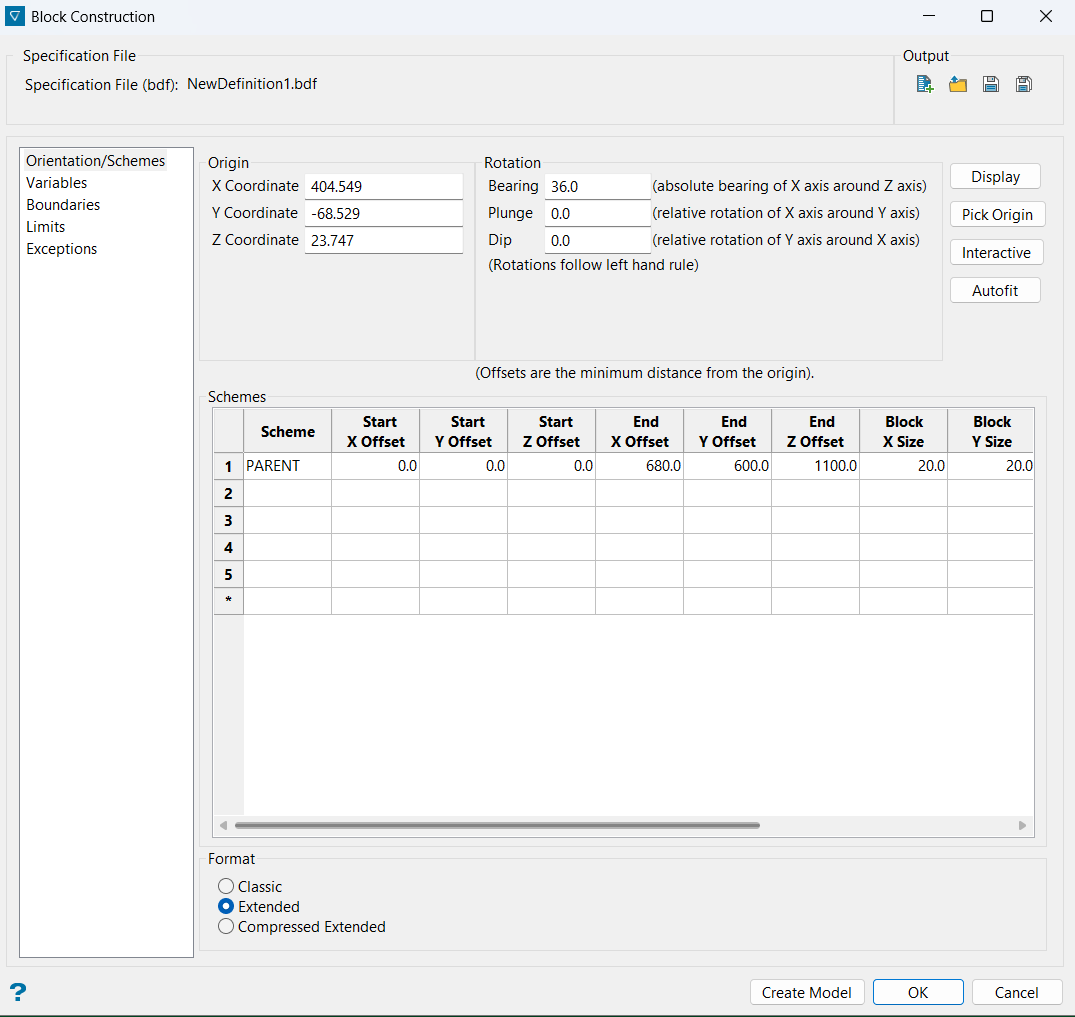Click the Pick Origin button
The width and height of the screenshot is (1075, 1017).
[997, 215]
